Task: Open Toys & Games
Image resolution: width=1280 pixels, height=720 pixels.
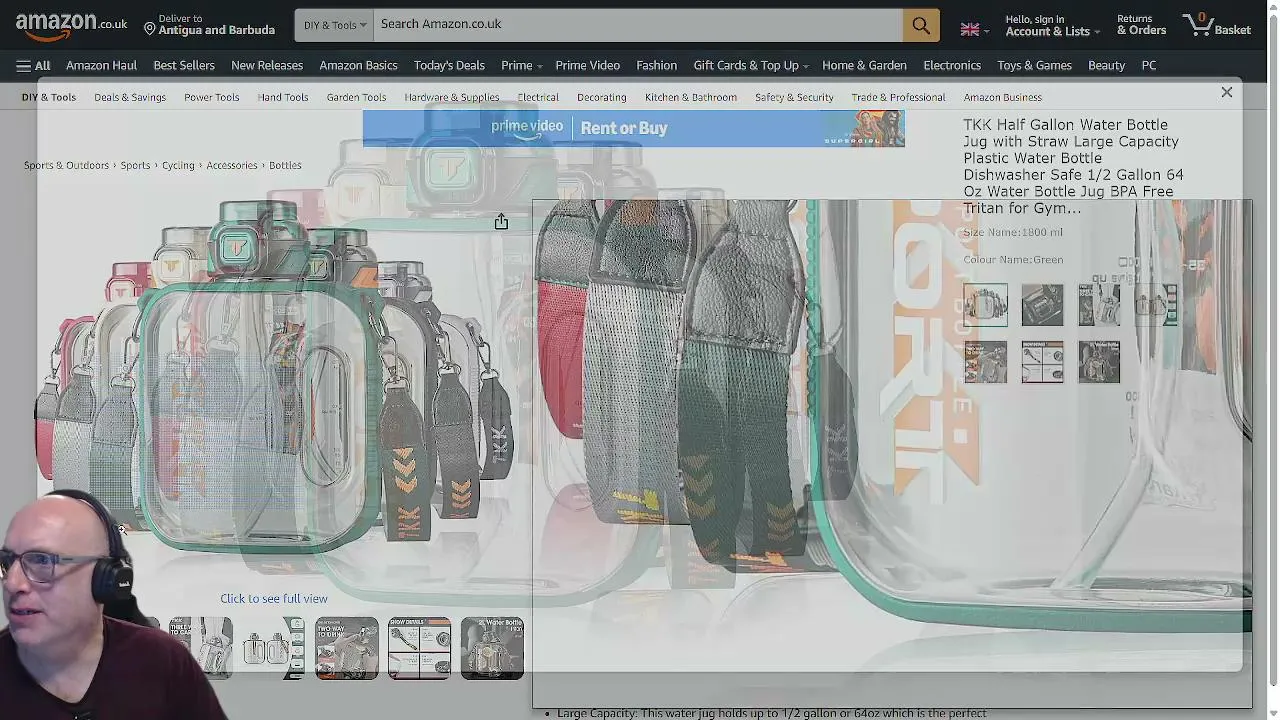Action: 1034,66
